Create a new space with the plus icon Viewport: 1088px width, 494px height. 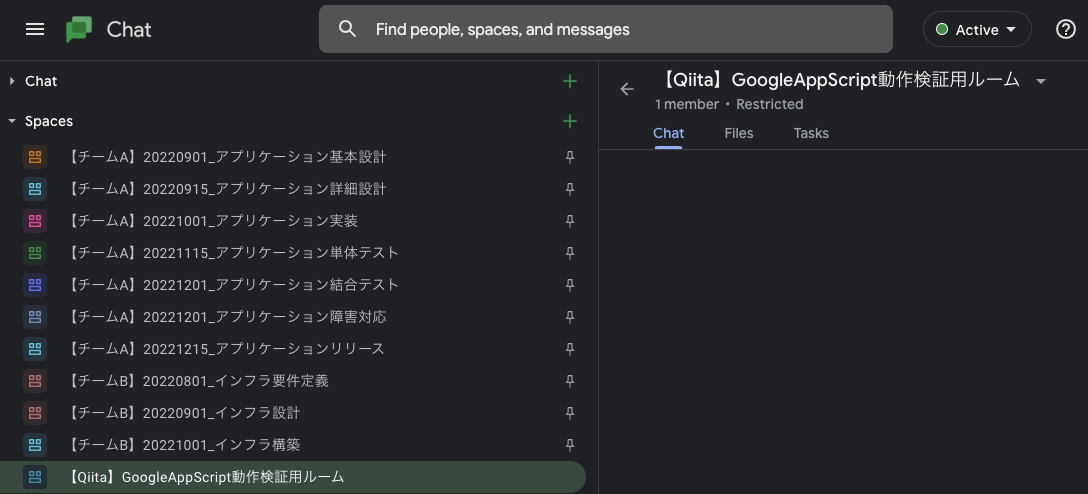coord(570,121)
